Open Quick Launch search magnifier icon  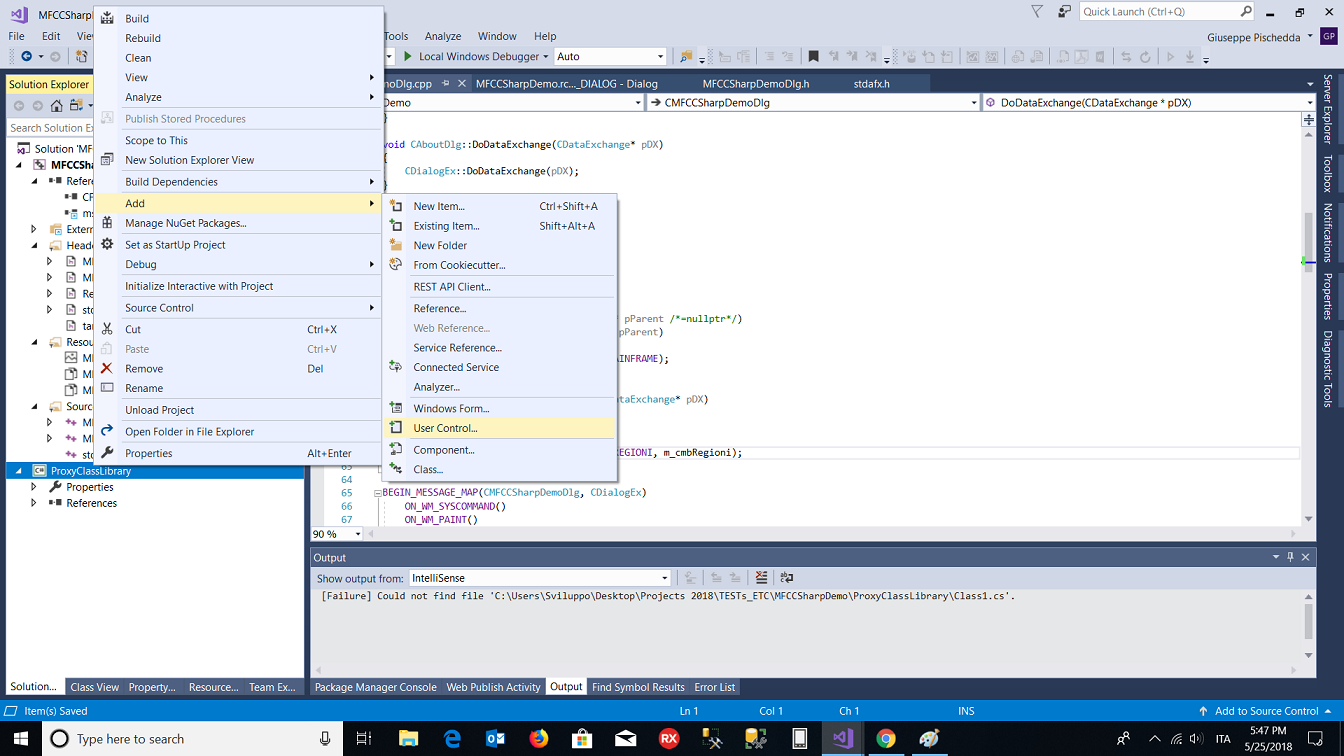1246,11
